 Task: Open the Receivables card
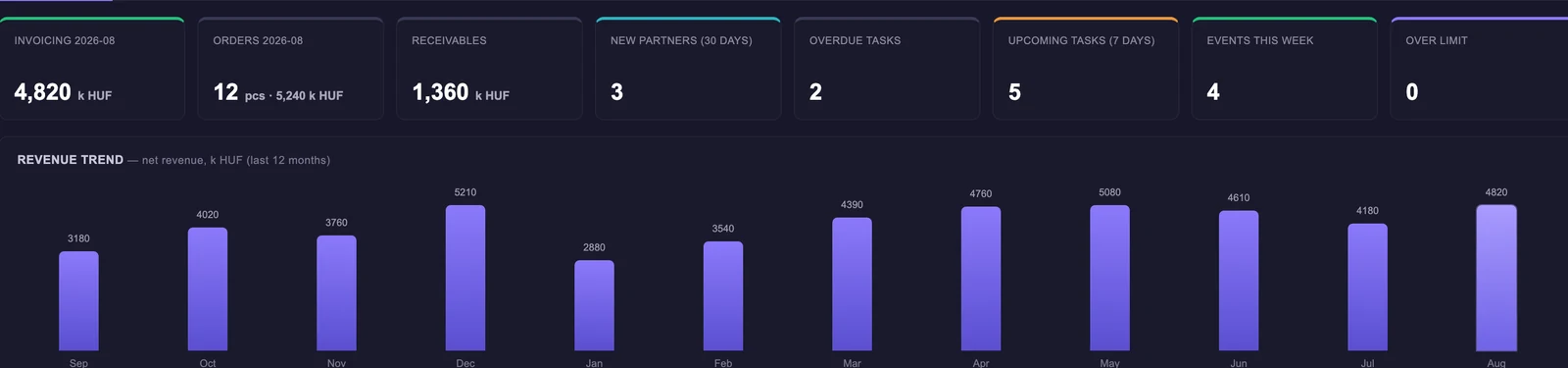coord(489,69)
